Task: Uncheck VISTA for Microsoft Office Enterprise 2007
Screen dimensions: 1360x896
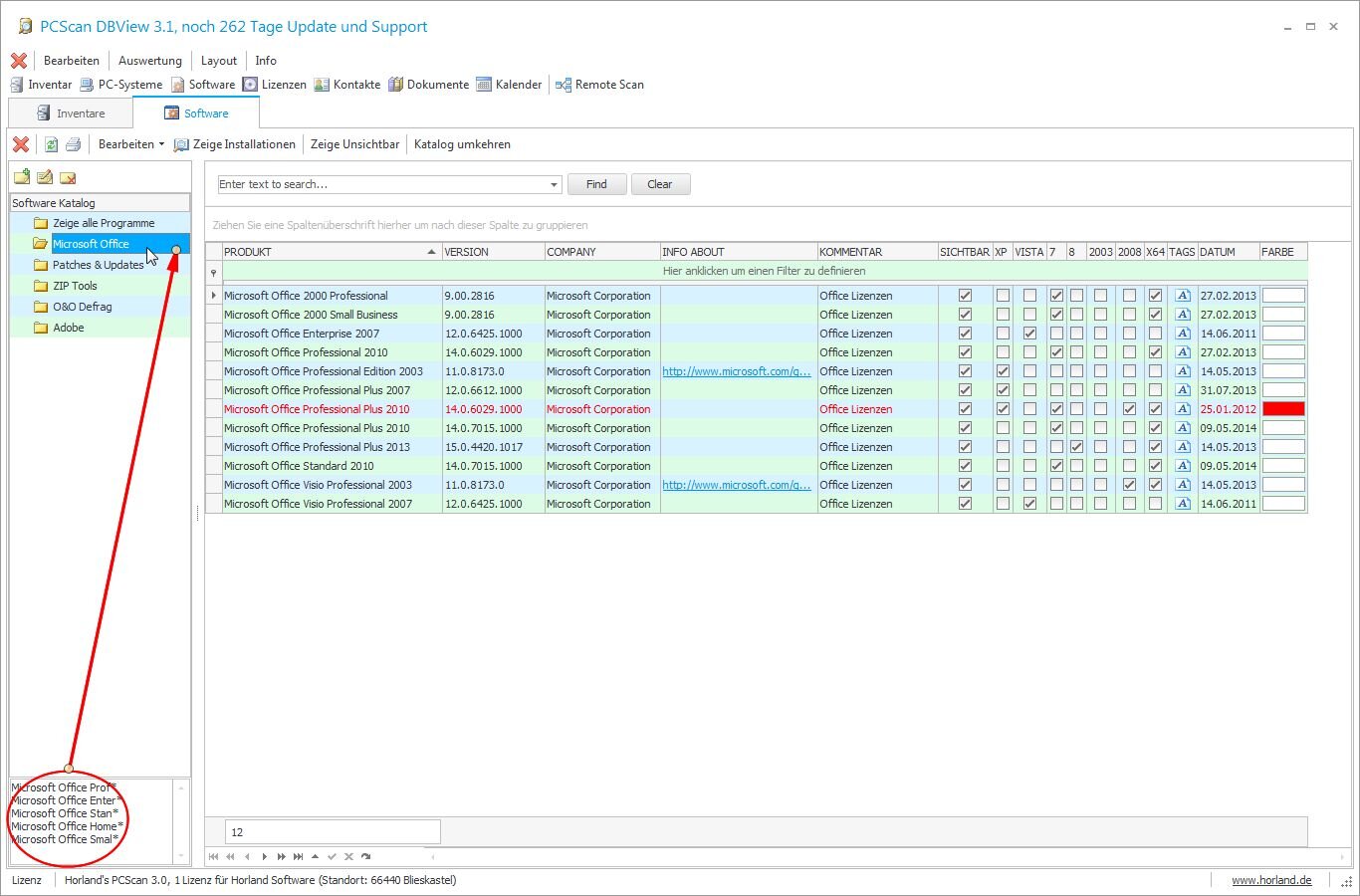Action: tap(1029, 334)
